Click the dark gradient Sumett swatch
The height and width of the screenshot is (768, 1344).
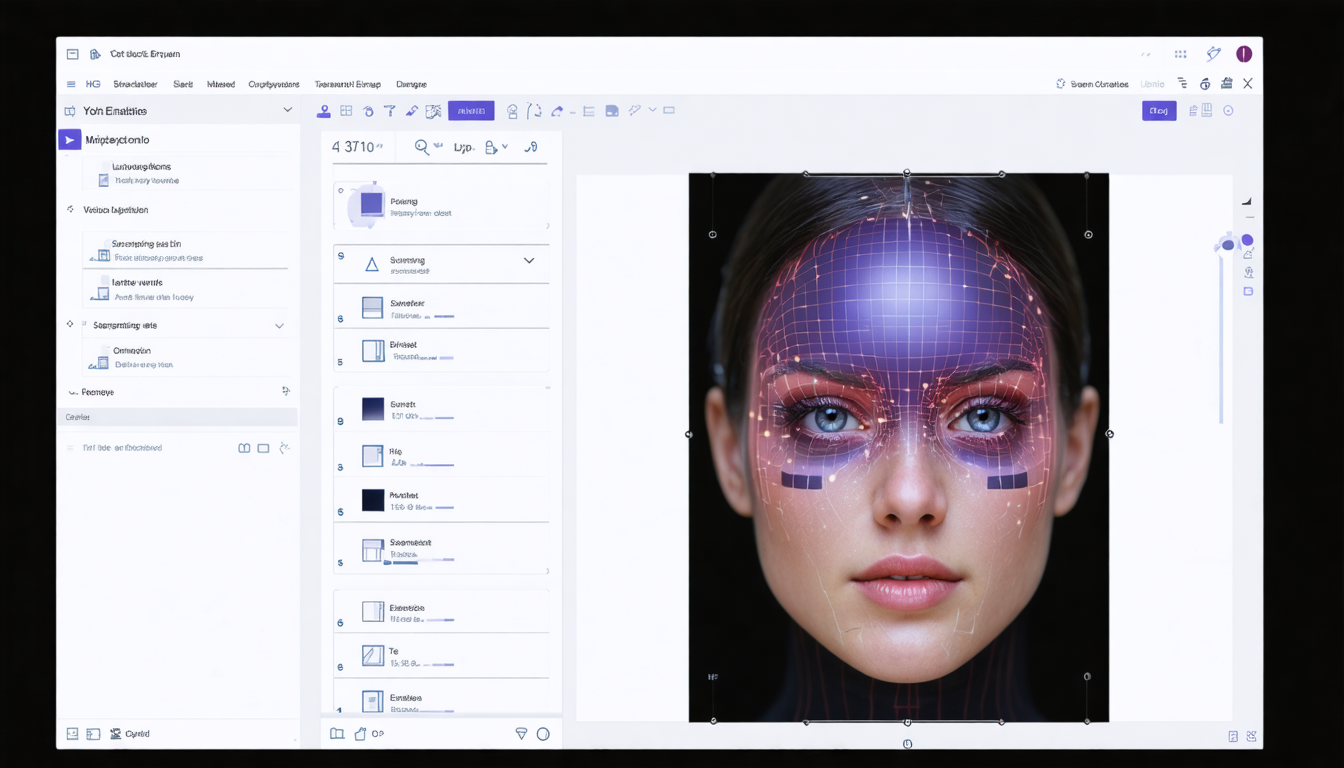373,409
